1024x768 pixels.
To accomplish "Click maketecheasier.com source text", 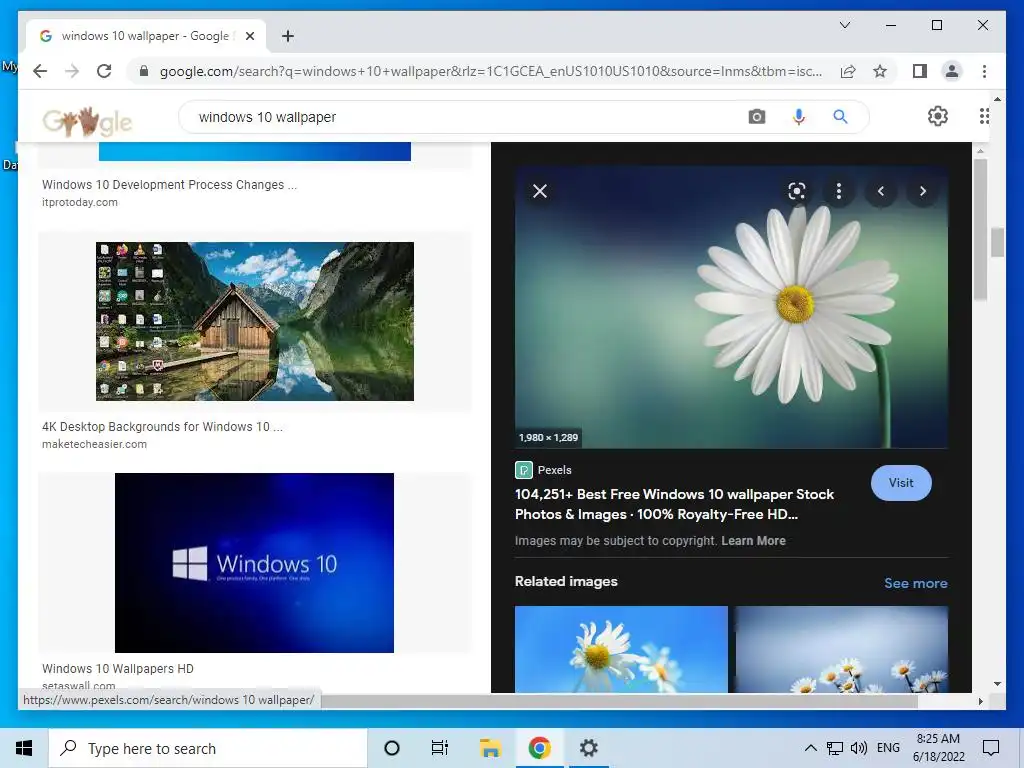I will click(x=95, y=444).
